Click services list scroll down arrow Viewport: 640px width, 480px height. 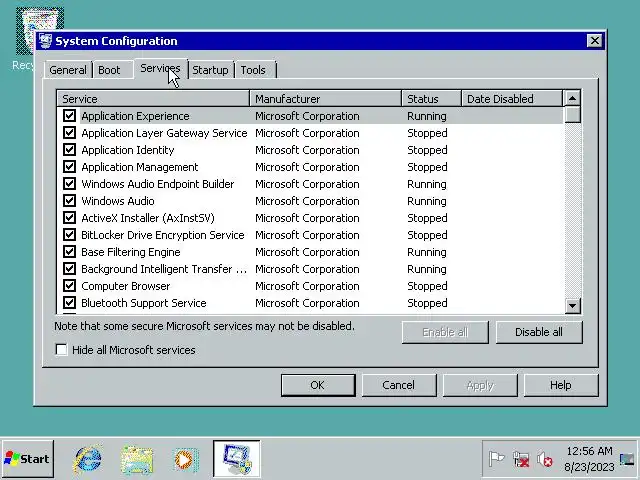pyautogui.click(x=572, y=305)
